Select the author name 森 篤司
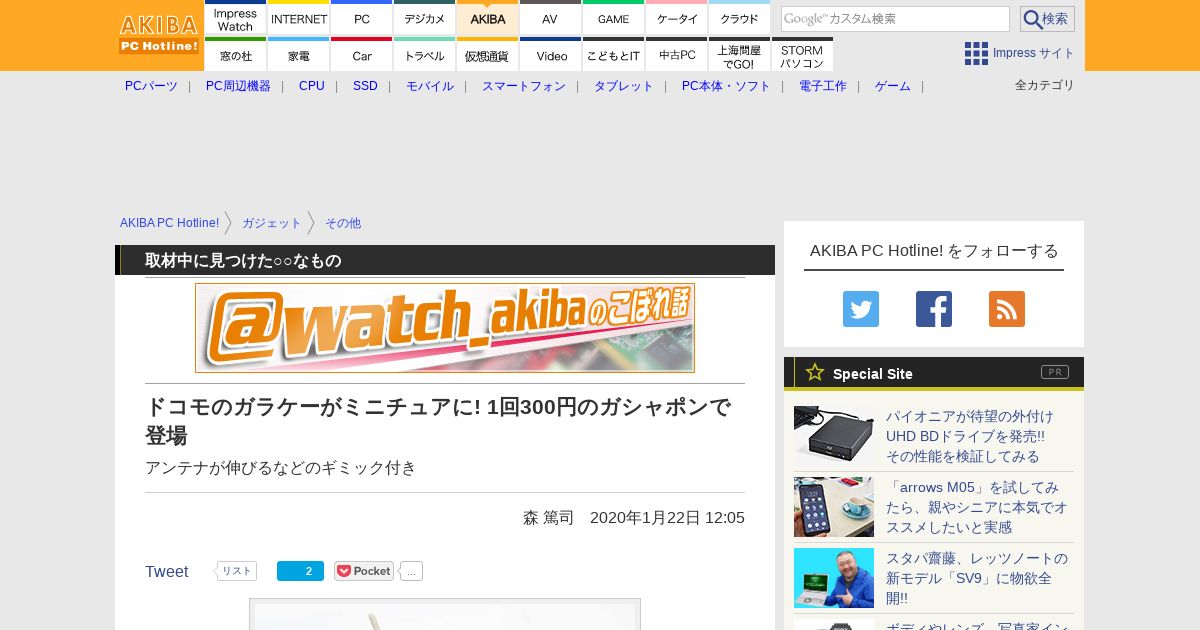Screen dimensions: 1200x630 point(548,518)
